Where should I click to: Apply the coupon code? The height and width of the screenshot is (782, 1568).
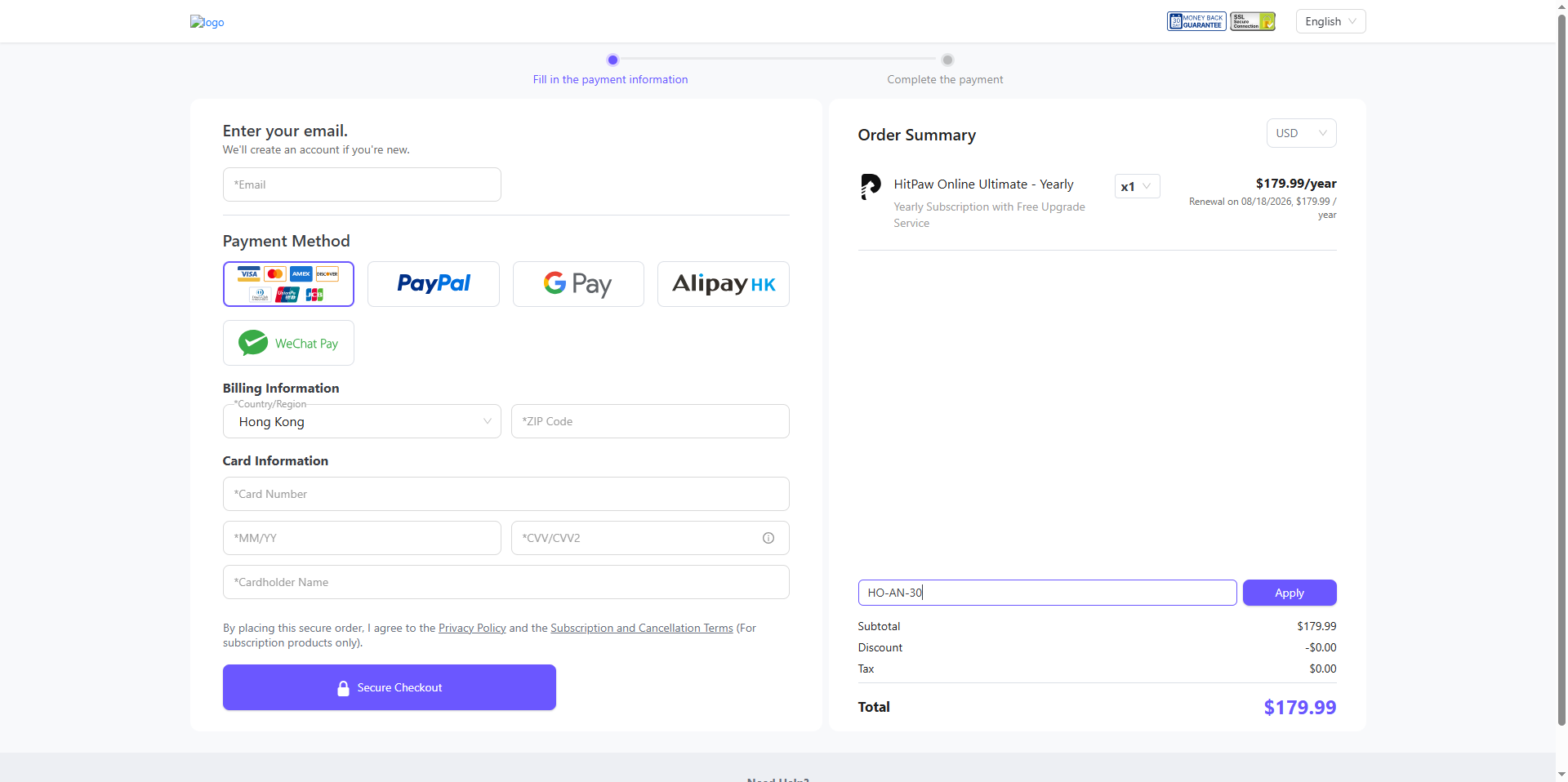1289,593
